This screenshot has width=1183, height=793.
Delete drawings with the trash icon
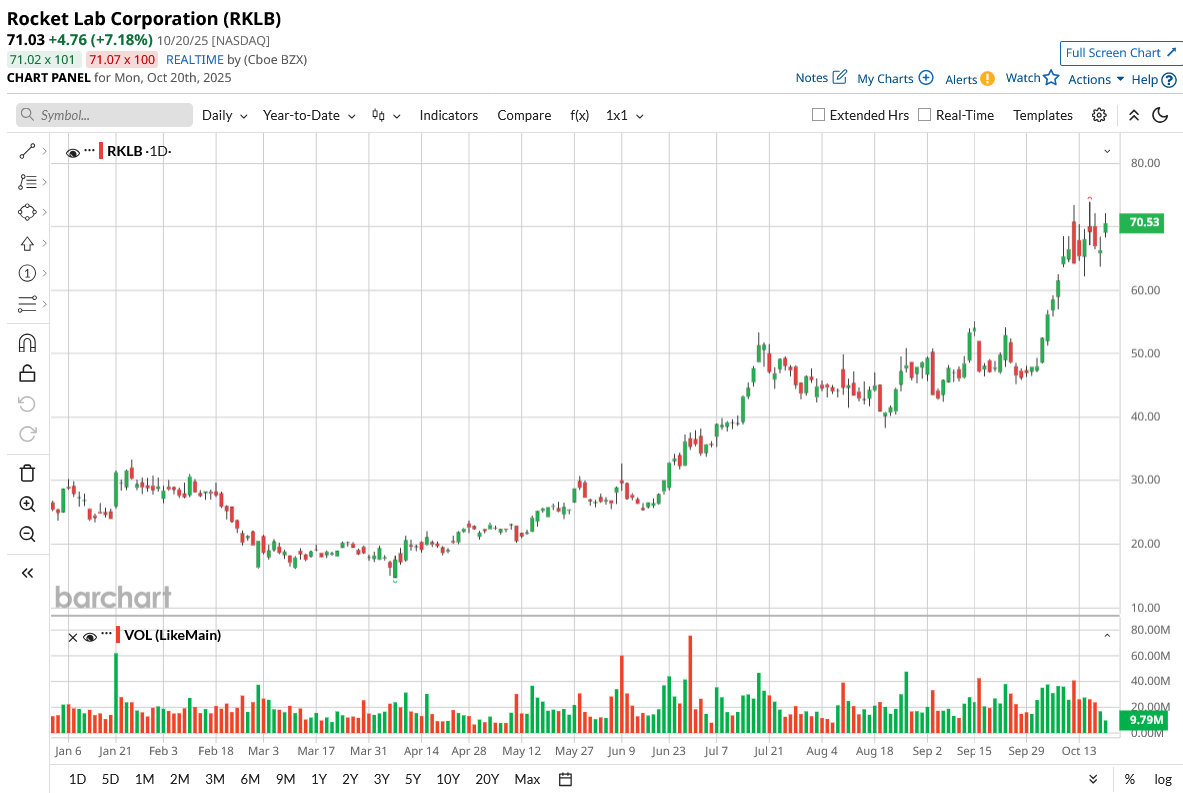[27, 473]
